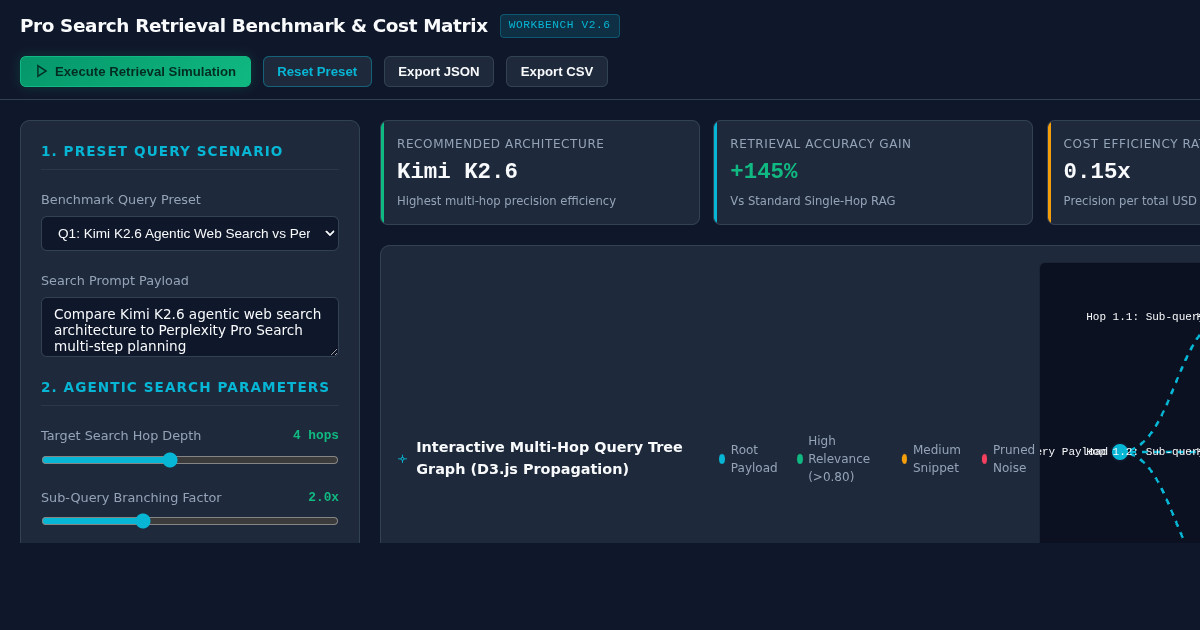1200x630 pixels.
Task: Click the graph icon beside Interactive Multi-Hop title
Action: (x=403, y=459)
